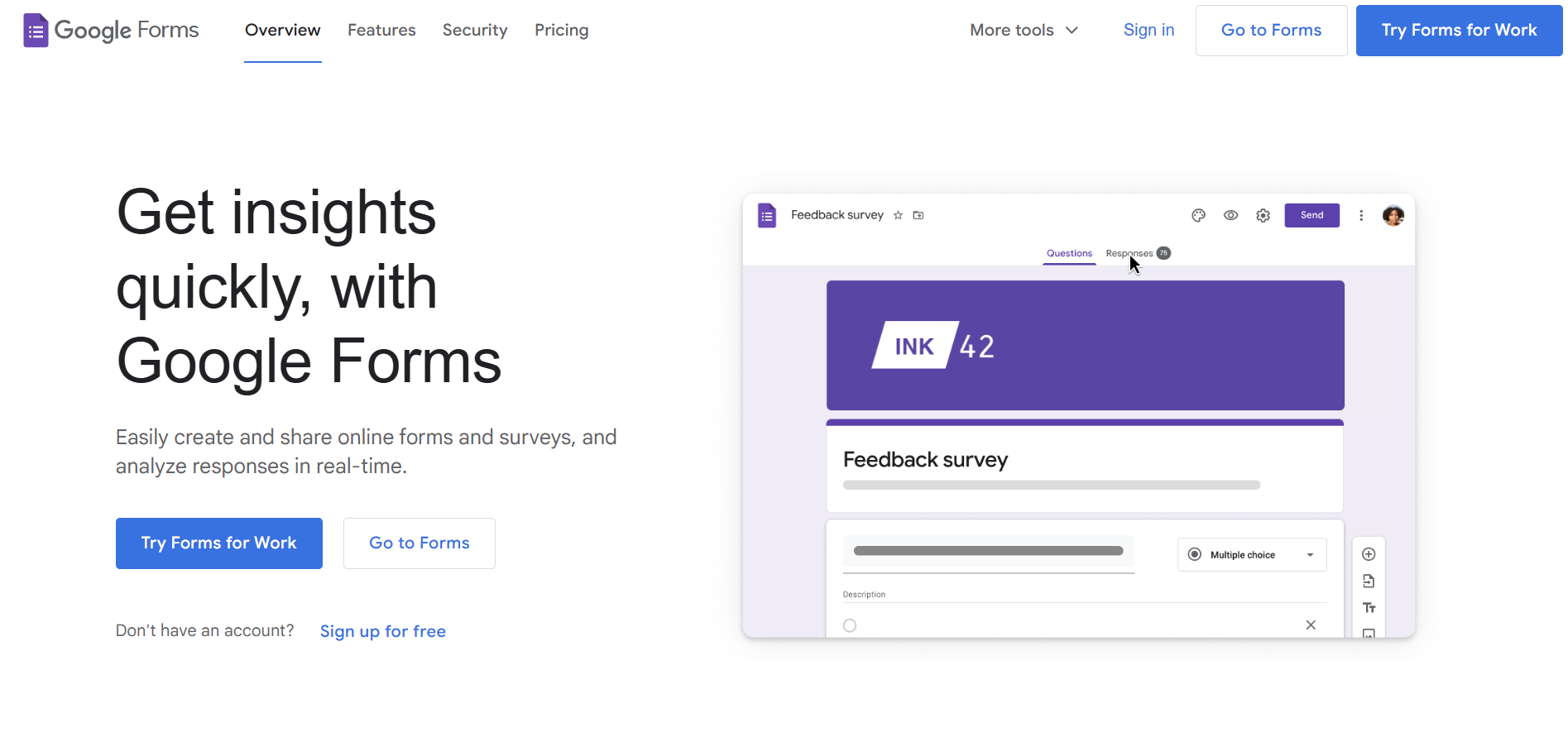Open the customize theme palette icon
The image size is (1568, 742).
click(x=1198, y=215)
